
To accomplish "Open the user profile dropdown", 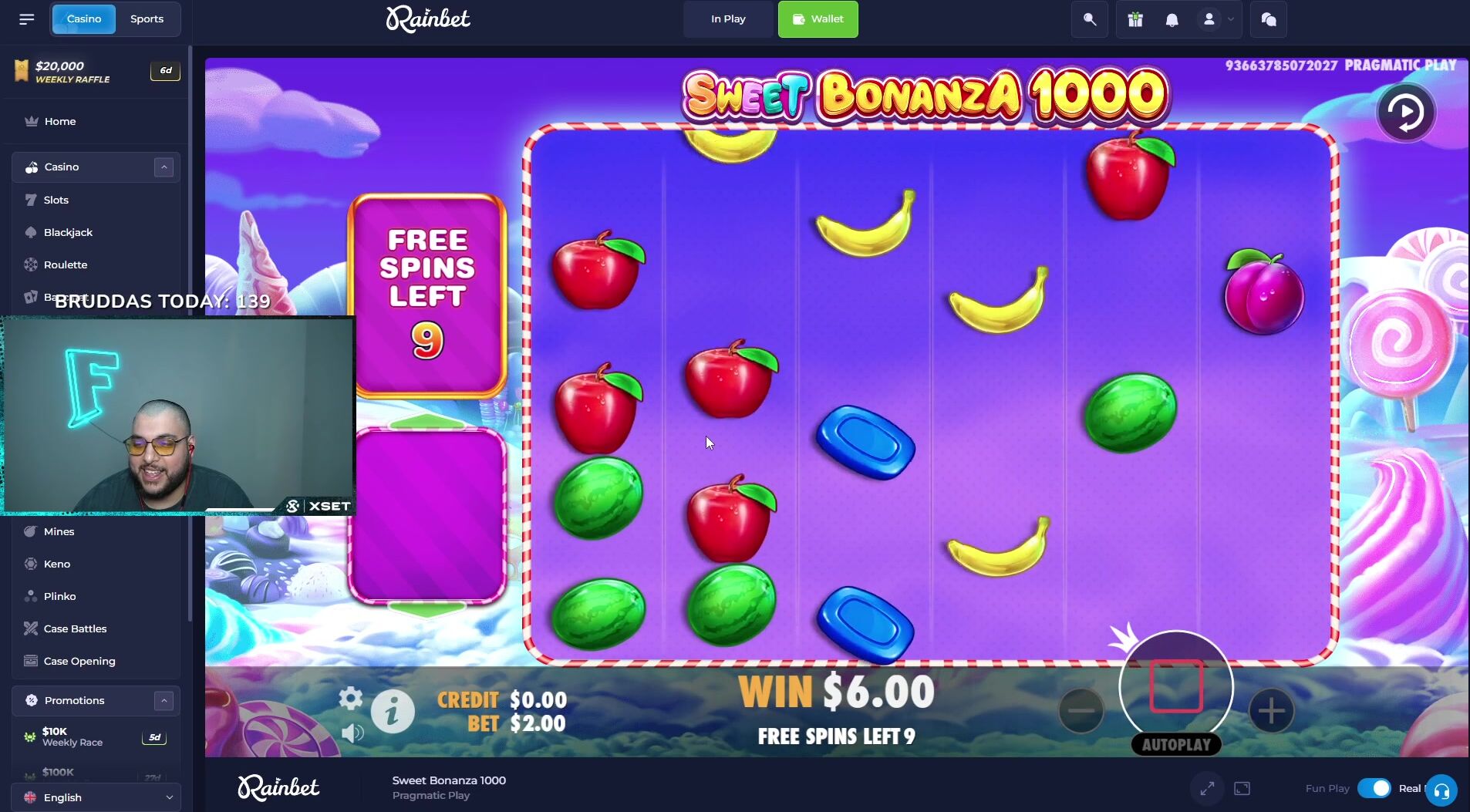I will pos(1218,19).
